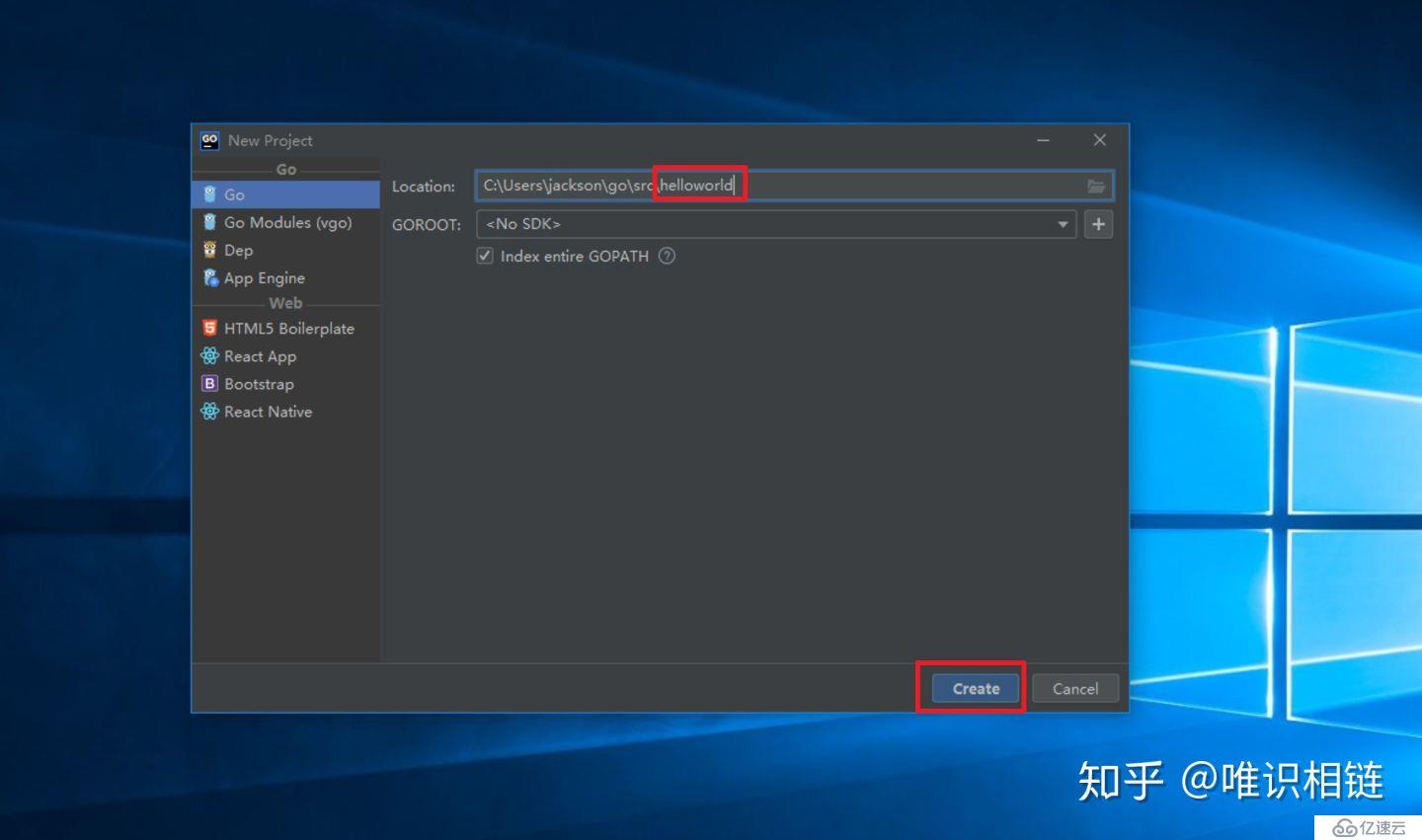Select the React App template

pyautogui.click(x=285, y=355)
